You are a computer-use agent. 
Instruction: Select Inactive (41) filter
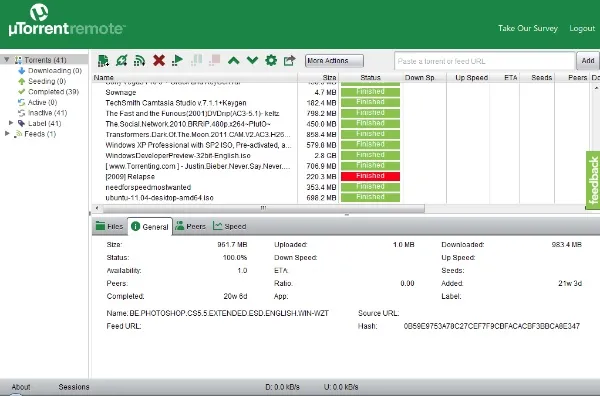click(47, 112)
